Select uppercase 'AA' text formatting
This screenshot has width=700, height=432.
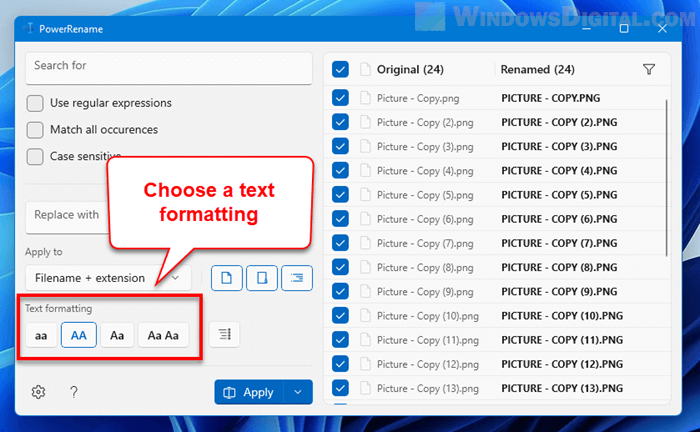(78, 335)
